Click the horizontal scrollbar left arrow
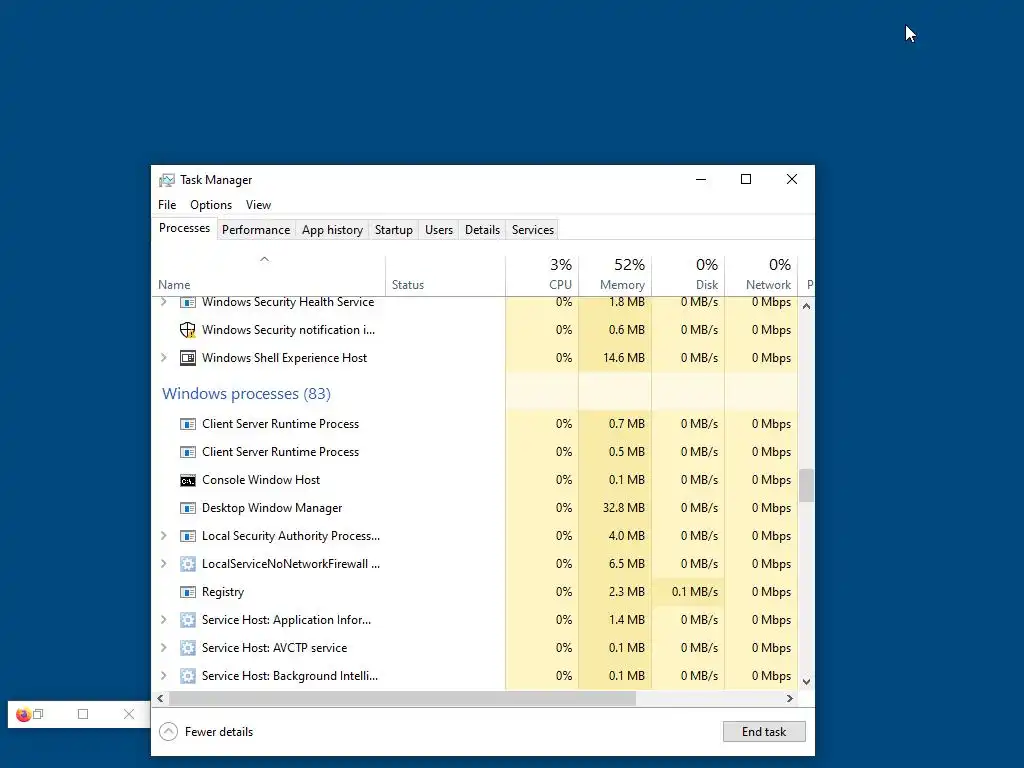1024x768 pixels. coord(161,699)
